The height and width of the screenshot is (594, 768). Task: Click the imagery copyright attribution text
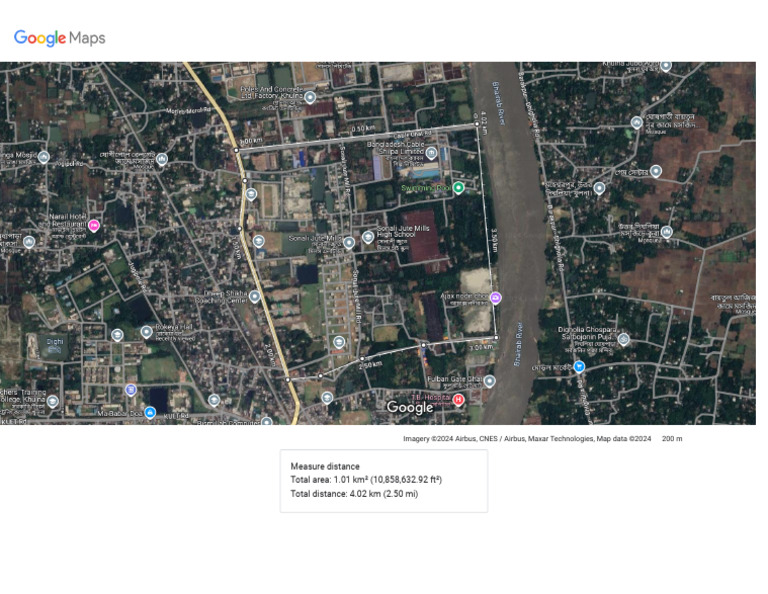pos(527,438)
